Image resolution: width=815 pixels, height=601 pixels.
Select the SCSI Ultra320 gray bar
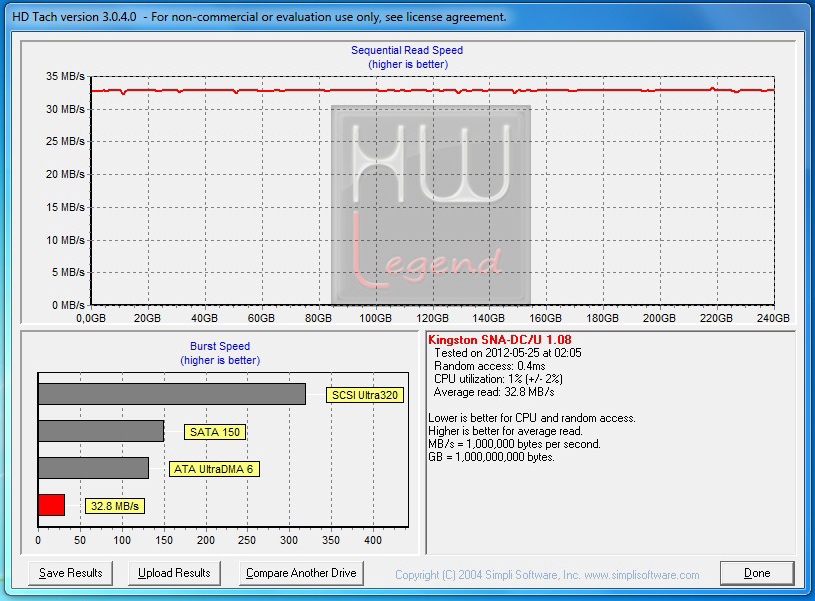[x=172, y=394]
